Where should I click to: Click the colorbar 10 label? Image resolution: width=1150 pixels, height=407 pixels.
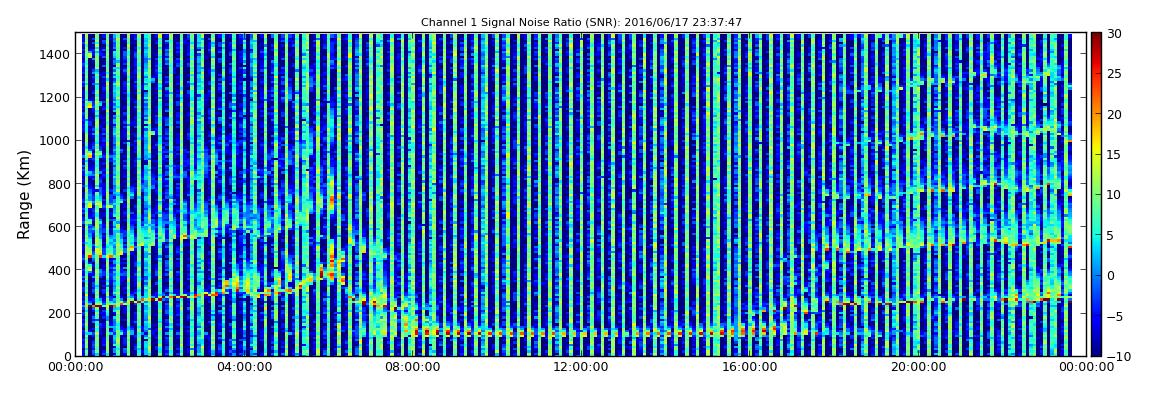pyautogui.click(x=1115, y=195)
